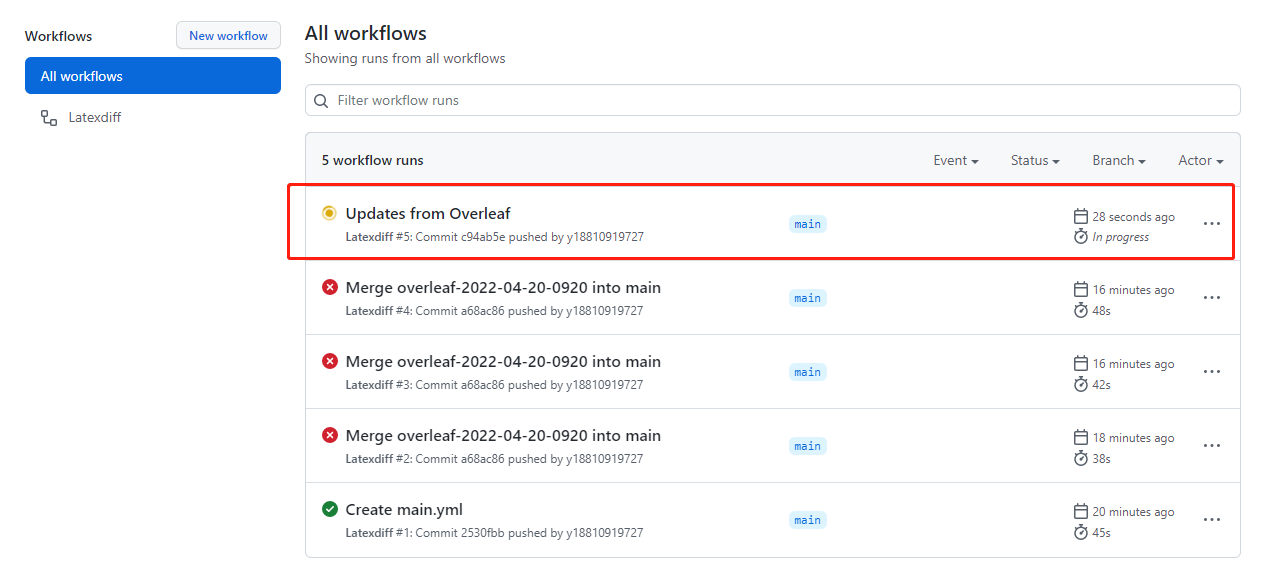Image resolution: width=1275 pixels, height=571 pixels.
Task: Select All workflows in sidebar
Action: (x=153, y=76)
